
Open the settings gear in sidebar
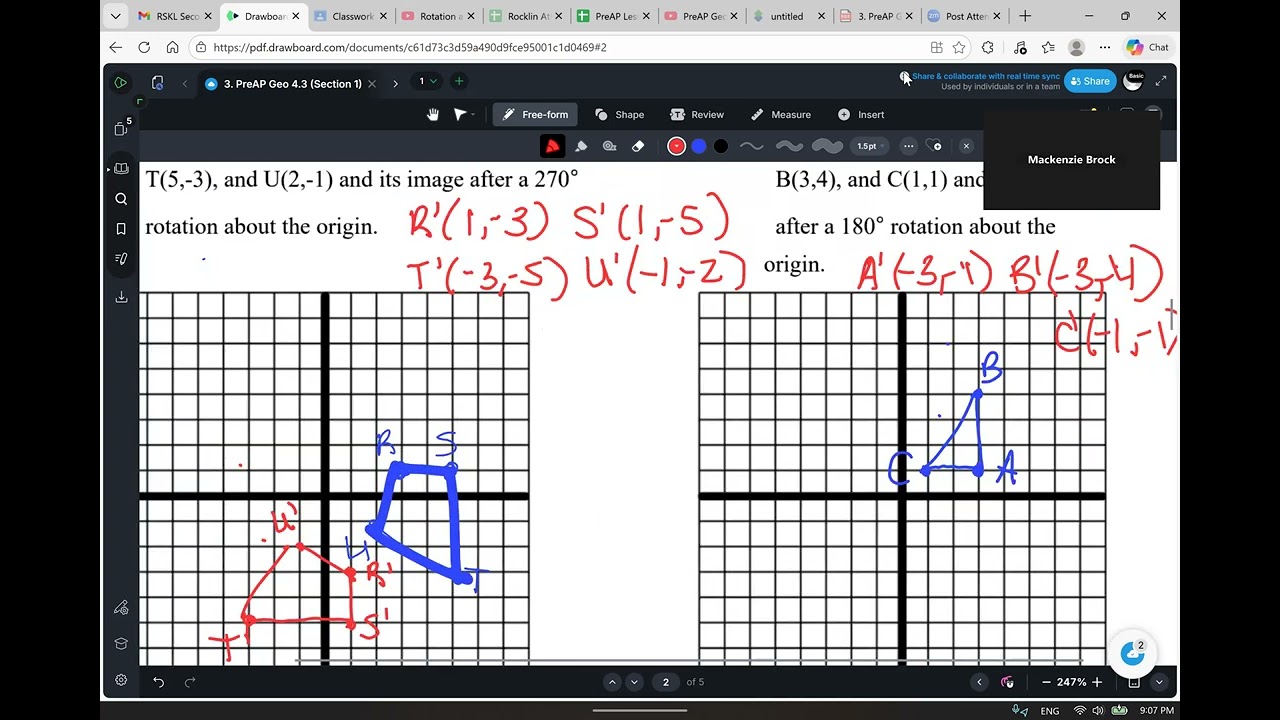[x=121, y=680]
